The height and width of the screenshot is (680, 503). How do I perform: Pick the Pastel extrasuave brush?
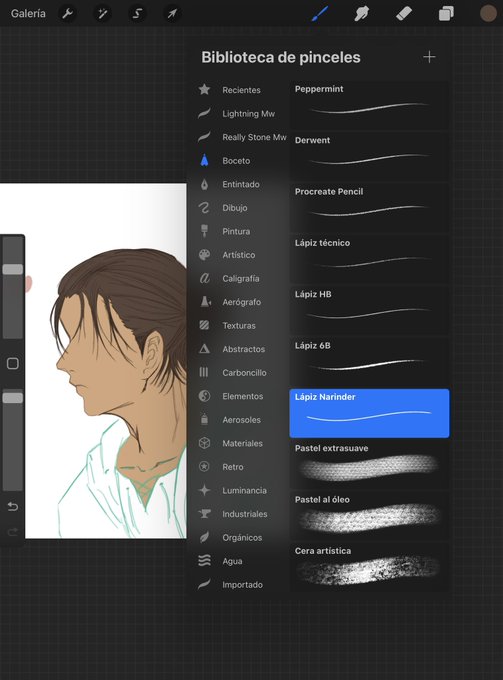pos(369,465)
